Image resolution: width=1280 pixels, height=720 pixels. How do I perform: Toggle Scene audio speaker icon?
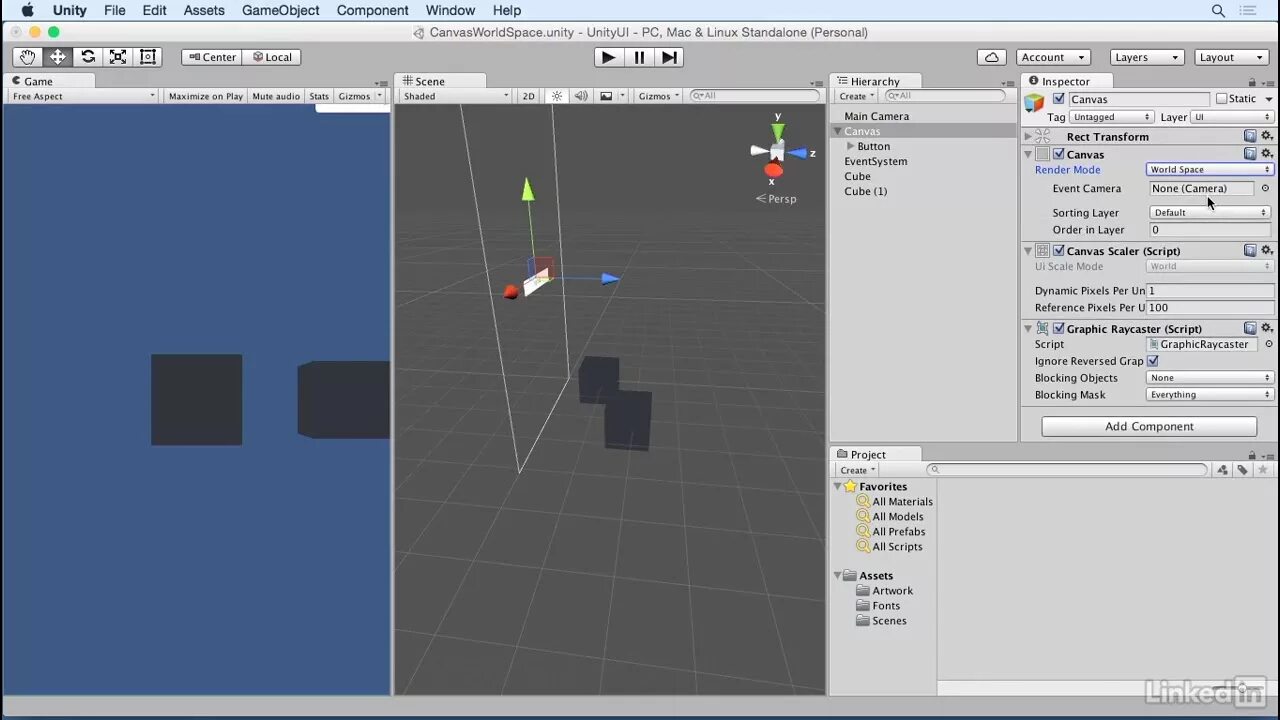pos(580,96)
